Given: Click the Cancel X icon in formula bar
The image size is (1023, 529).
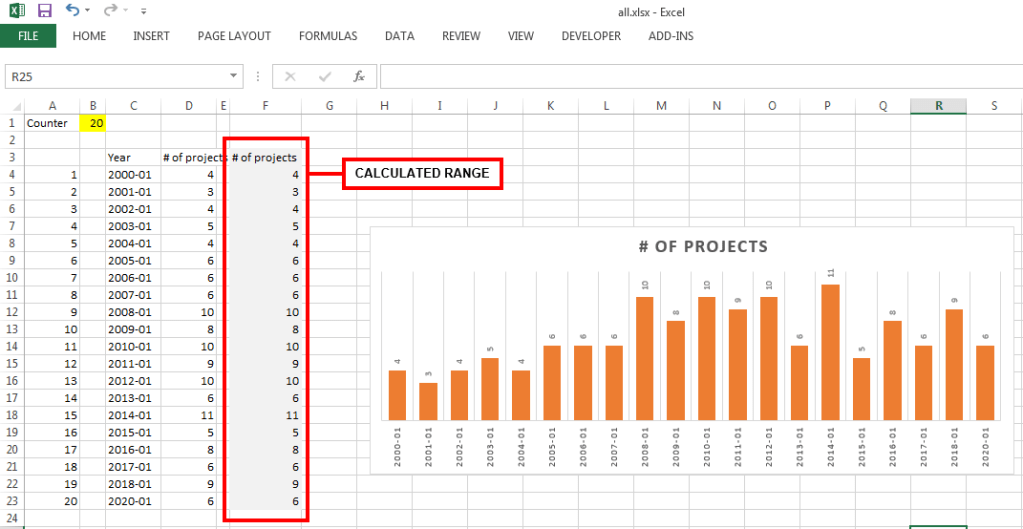Looking at the screenshot, I should [x=291, y=77].
